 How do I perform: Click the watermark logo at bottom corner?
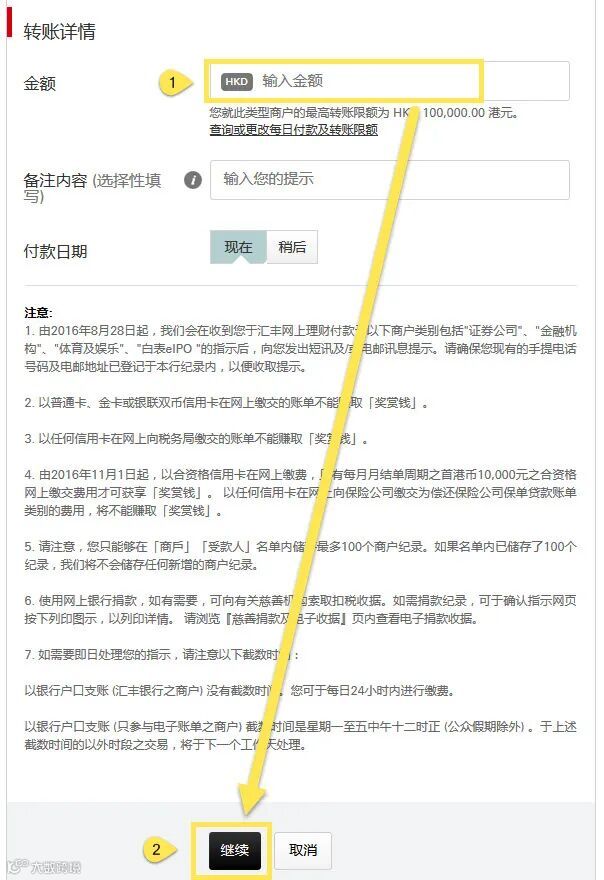point(44,867)
